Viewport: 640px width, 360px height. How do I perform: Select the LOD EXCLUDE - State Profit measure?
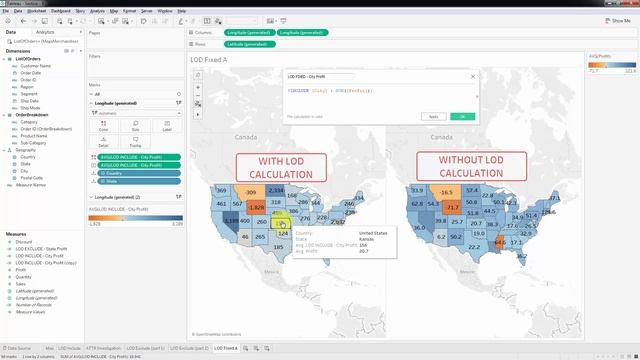click(x=41, y=249)
